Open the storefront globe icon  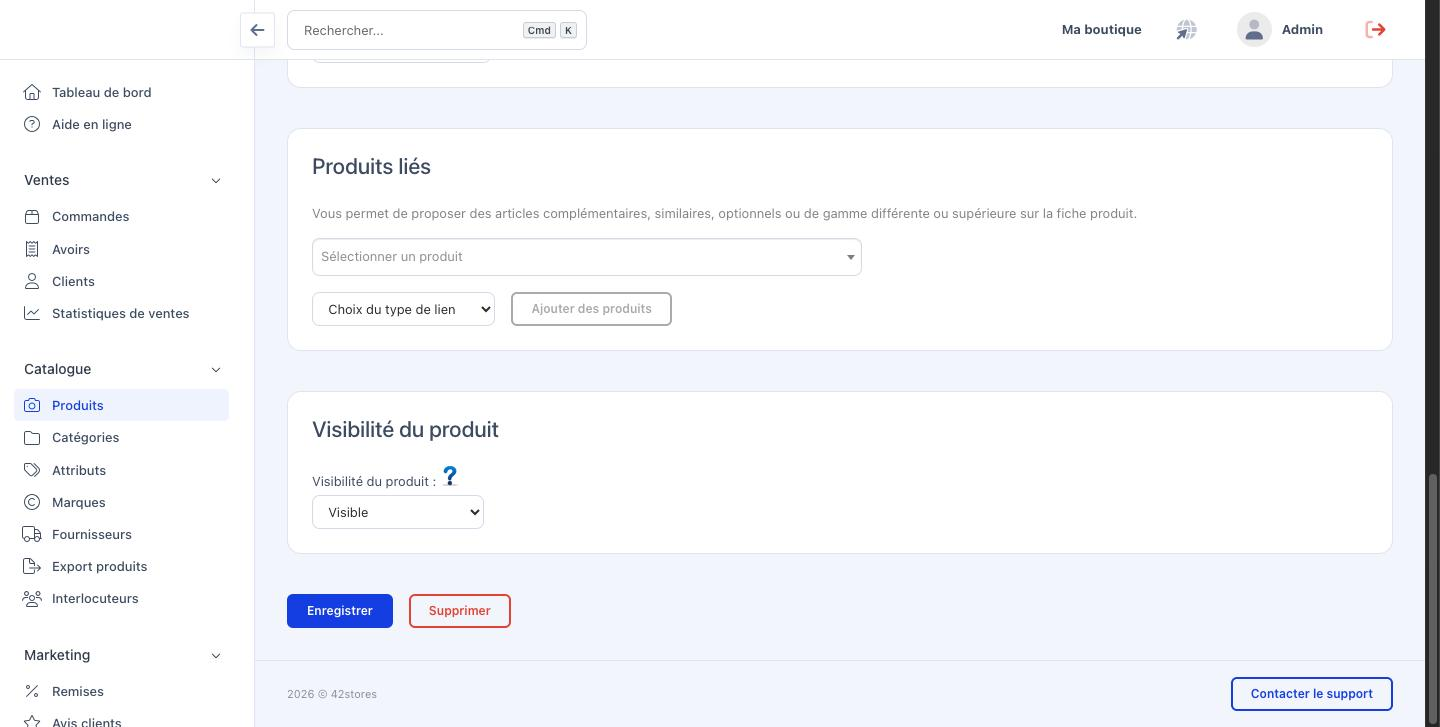(1186, 30)
